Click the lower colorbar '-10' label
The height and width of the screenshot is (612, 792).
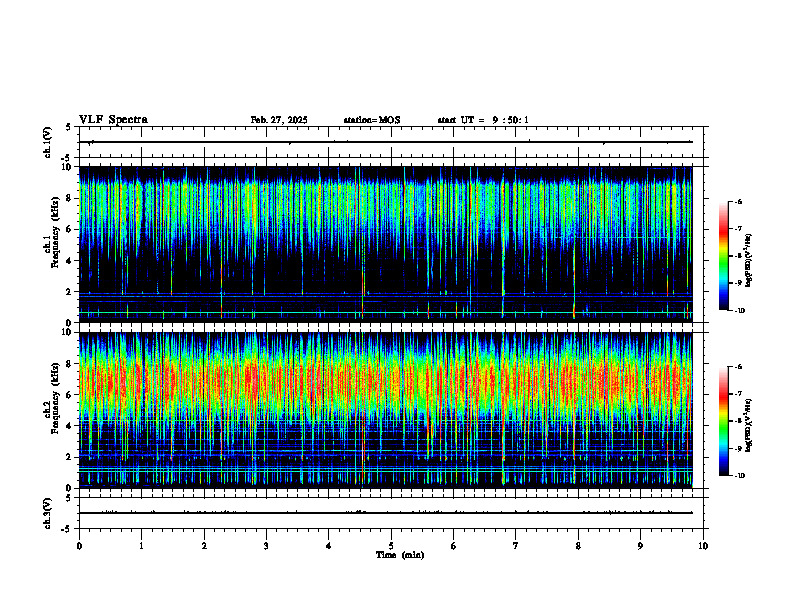coord(740,476)
